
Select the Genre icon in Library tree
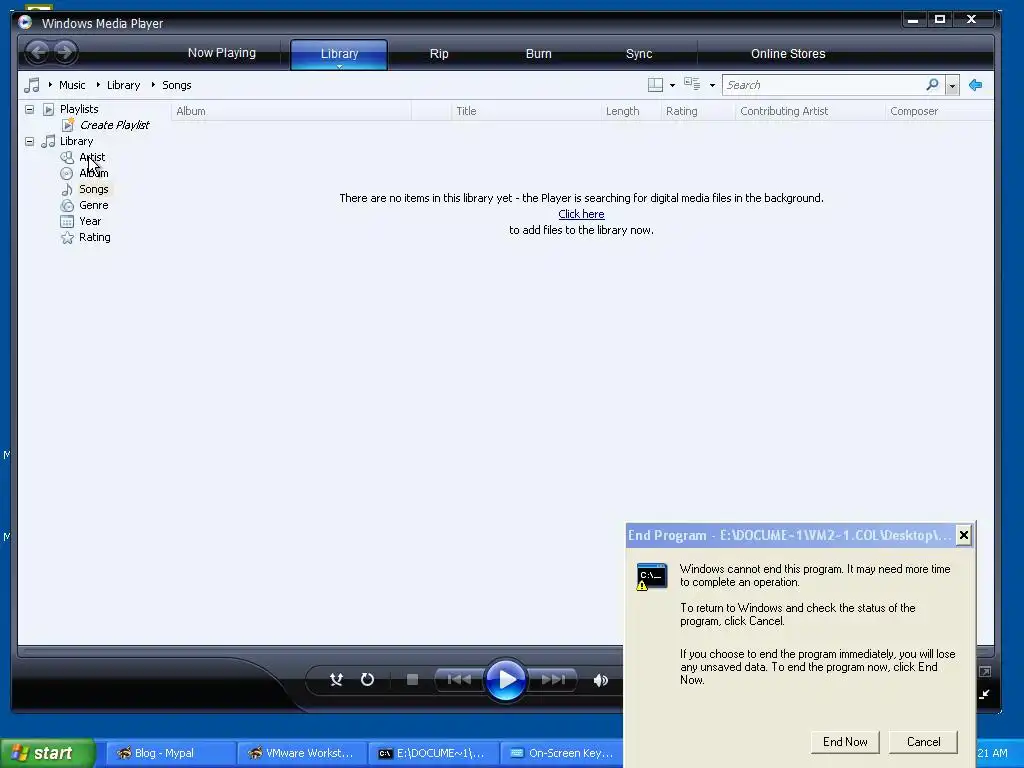(x=67, y=205)
